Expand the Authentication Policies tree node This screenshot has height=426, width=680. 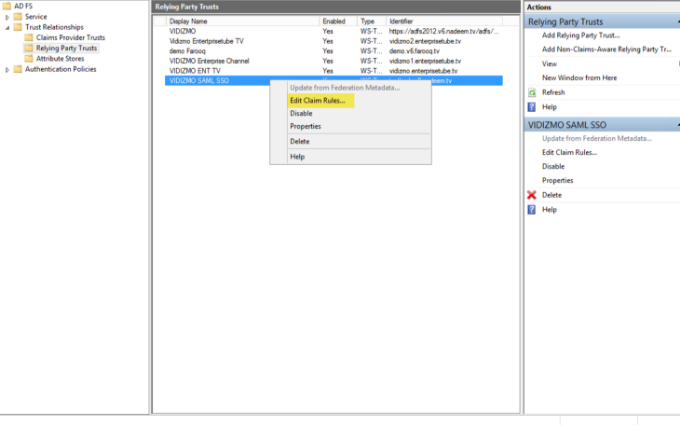8,69
